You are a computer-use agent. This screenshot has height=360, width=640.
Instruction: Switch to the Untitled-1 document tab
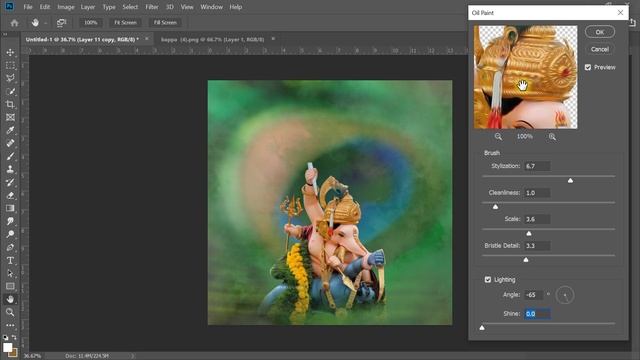pyautogui.click(x=82, y=40)
